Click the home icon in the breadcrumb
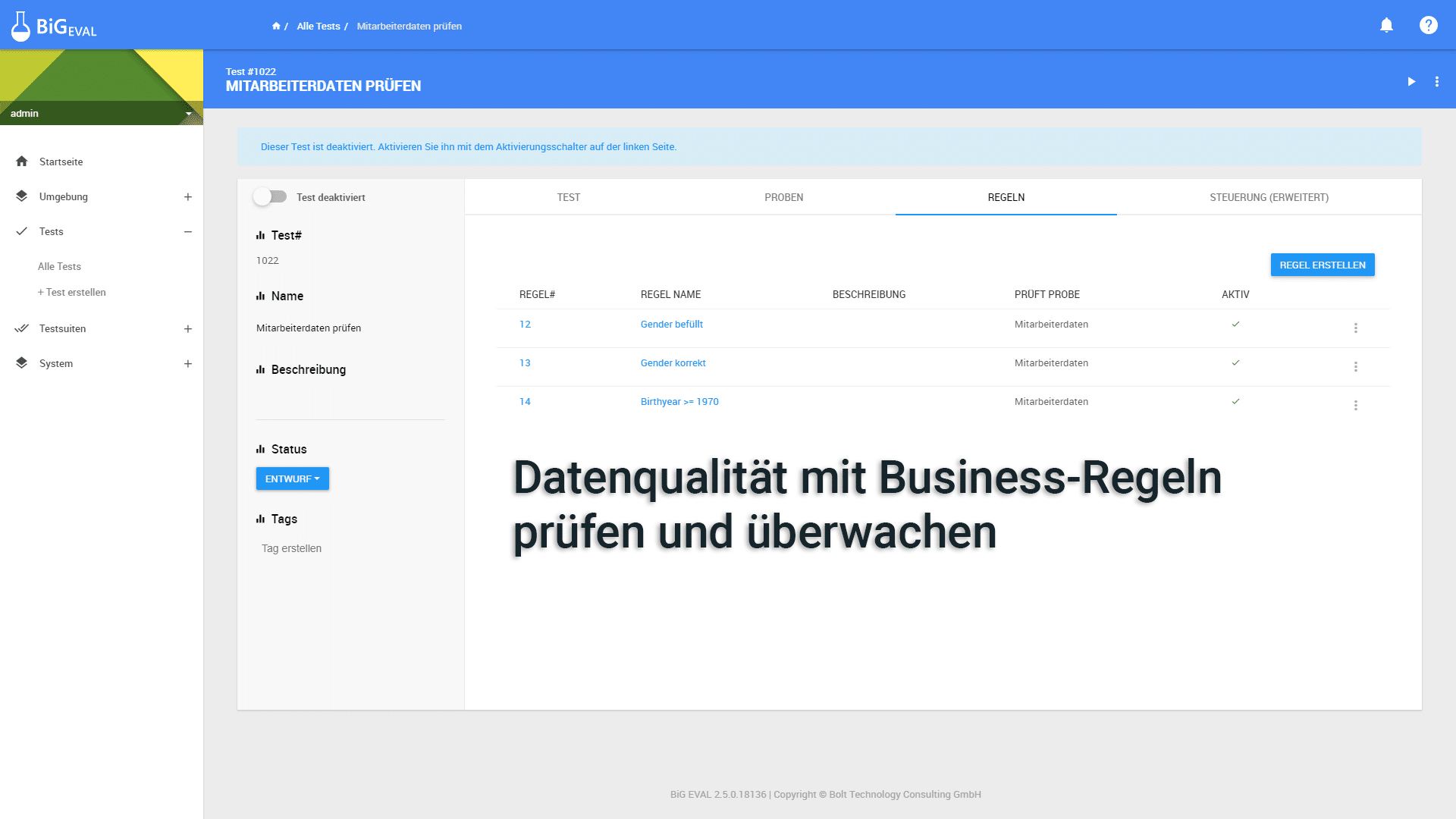Screen dimensions: 1456x819 [276, 25]
